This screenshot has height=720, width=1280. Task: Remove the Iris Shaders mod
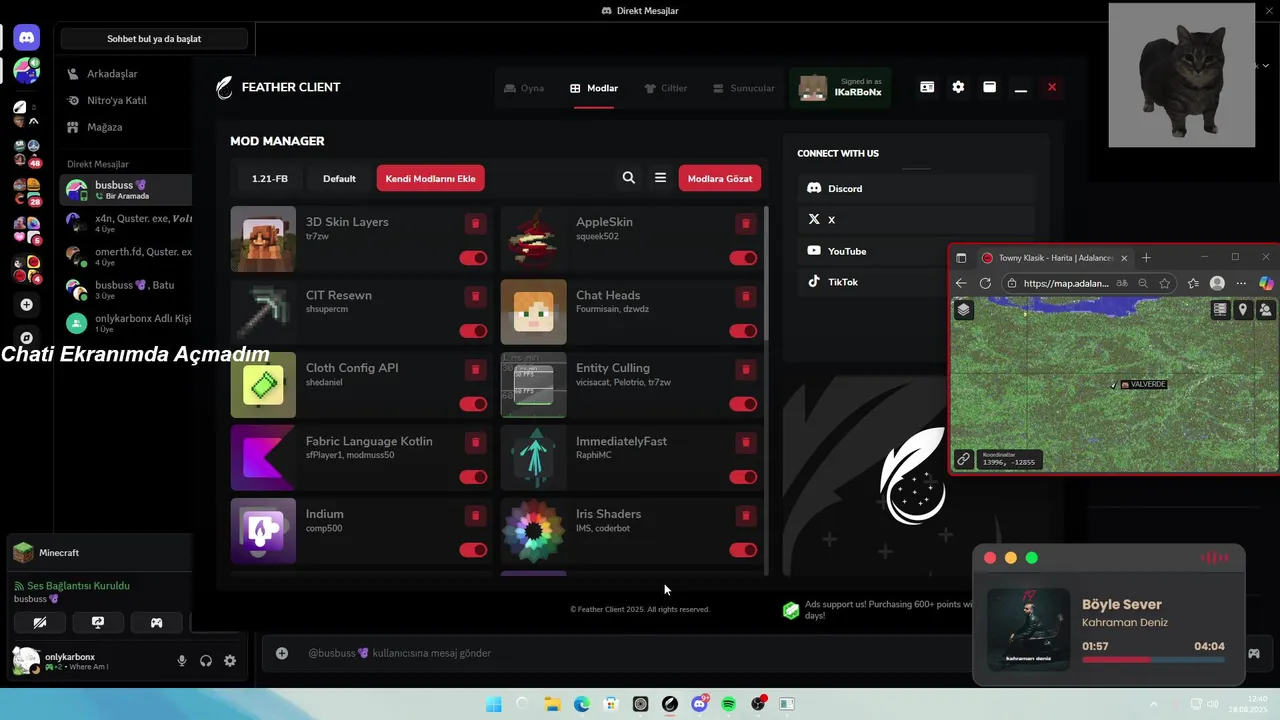(x=745, y=515)
